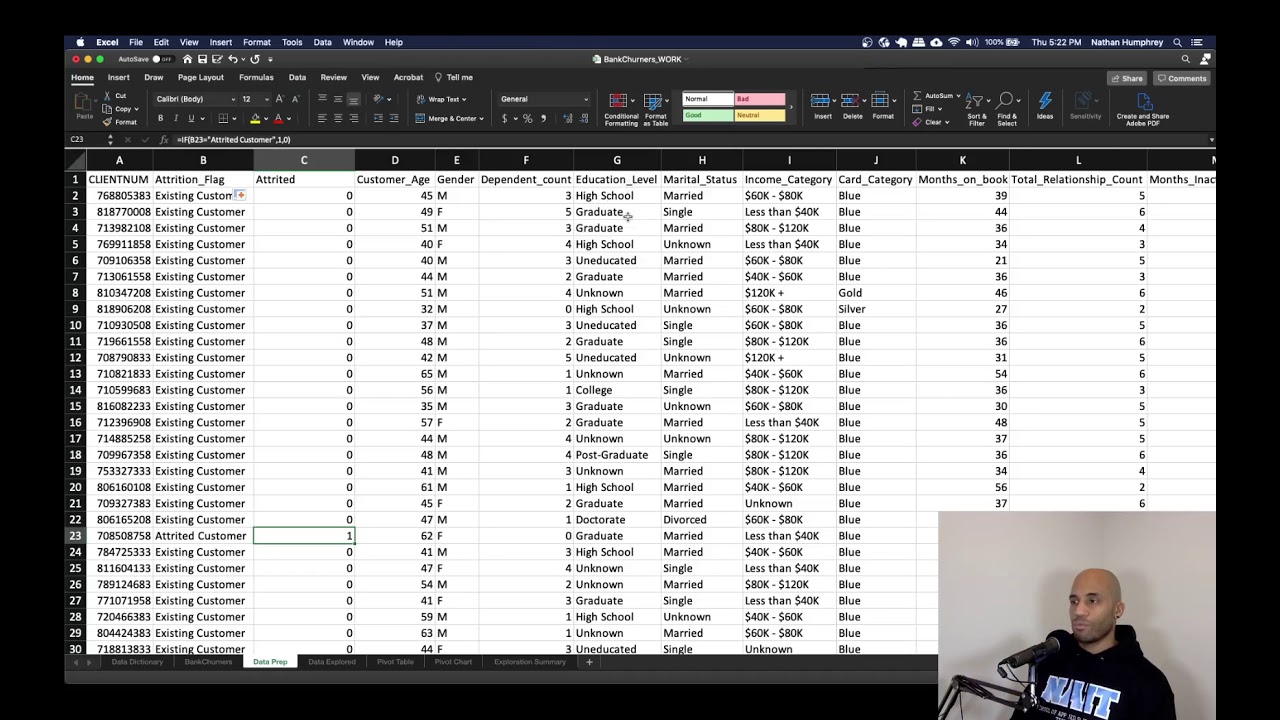Screen dimensions: 1280x720
Task: Open the Window menu in menu bar
Action: tap(358, 42)
